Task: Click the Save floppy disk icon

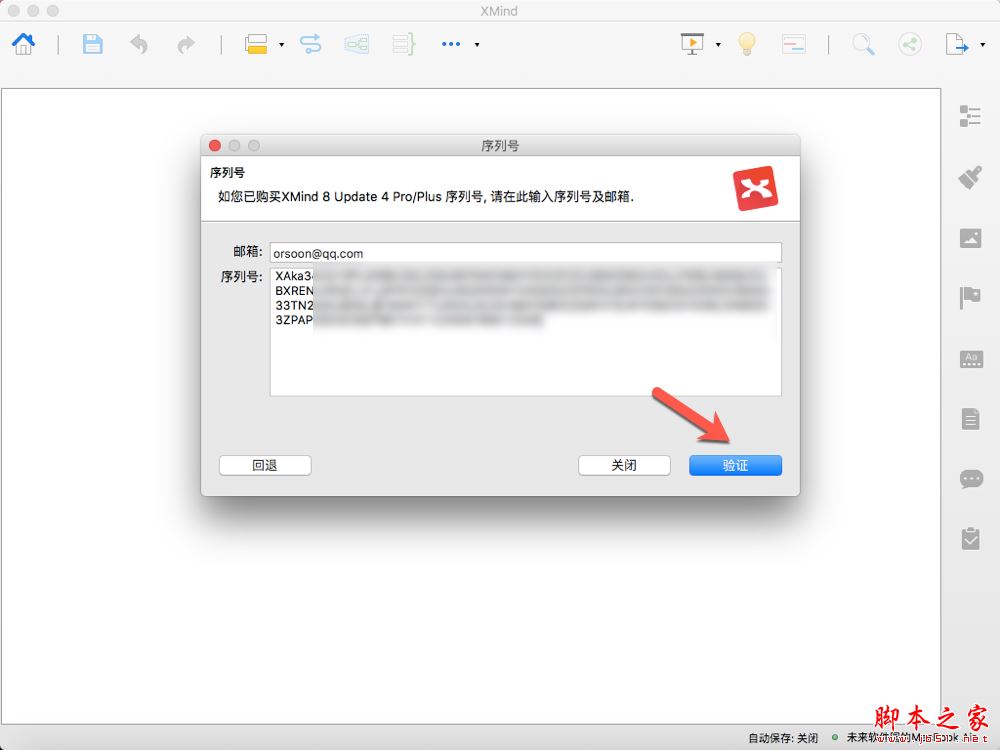Action: click(x=92, y=44)
